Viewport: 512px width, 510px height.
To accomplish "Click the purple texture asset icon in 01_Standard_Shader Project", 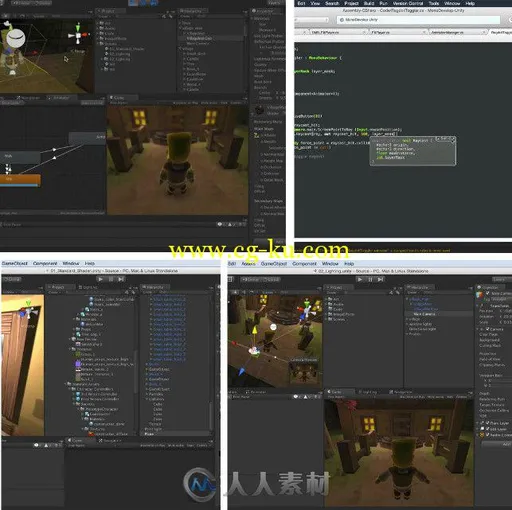I will click(78, 364).
